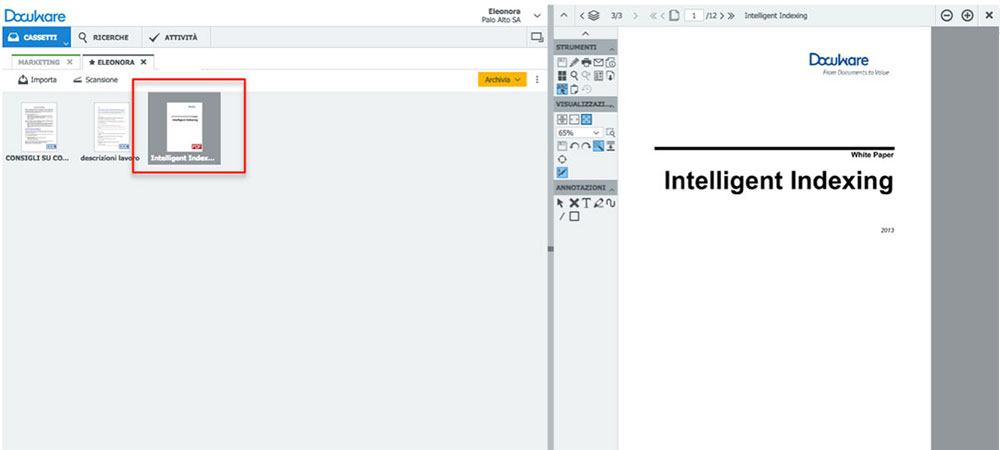Send document by email via the envelope icon
The image size is (1000, 450).
(598, 62)
